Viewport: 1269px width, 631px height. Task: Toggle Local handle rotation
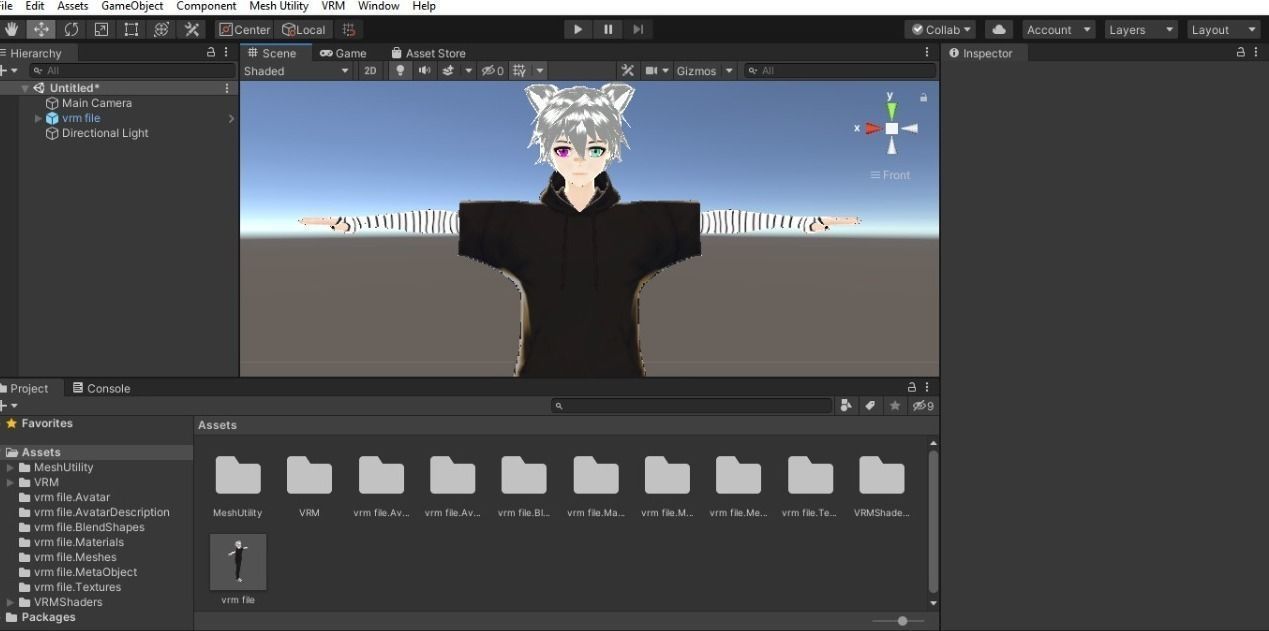[304, 30]
